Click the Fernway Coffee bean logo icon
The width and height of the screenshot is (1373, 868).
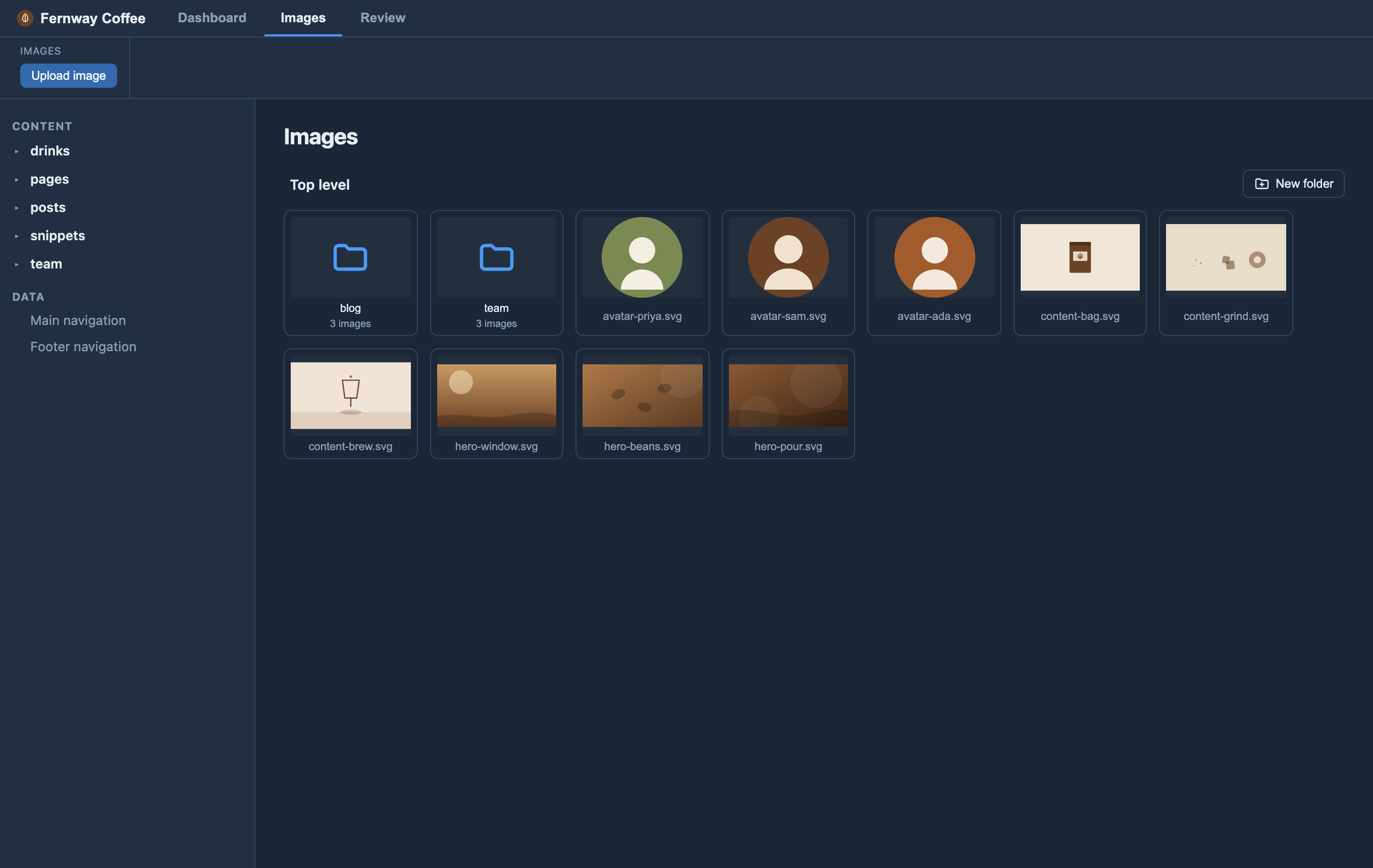click(25, 18)
